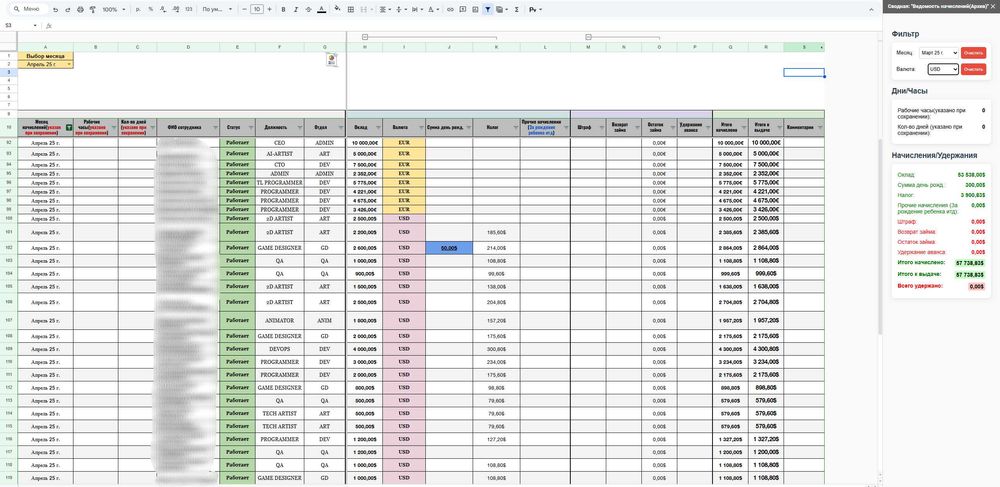Click the Undo arrow in the toolbar

click(x=56, y=10)
